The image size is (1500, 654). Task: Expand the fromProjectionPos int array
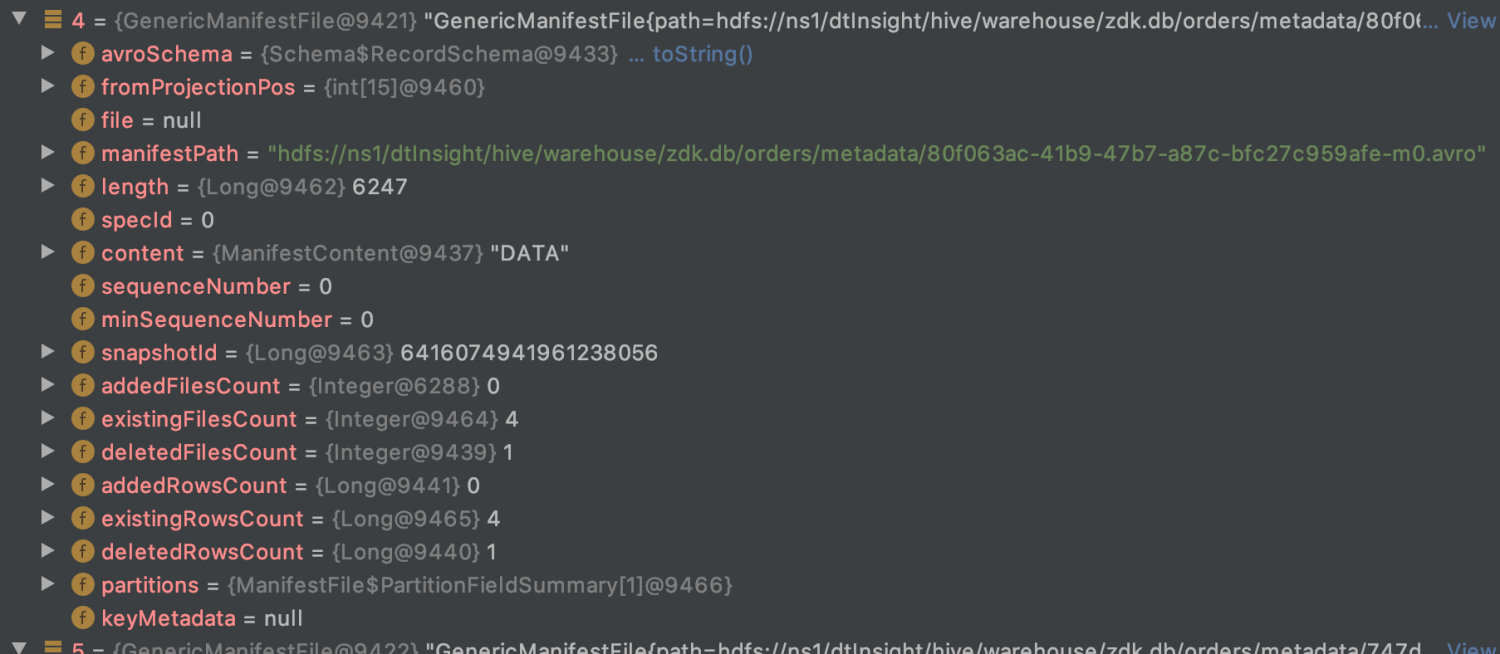(47, 86)
